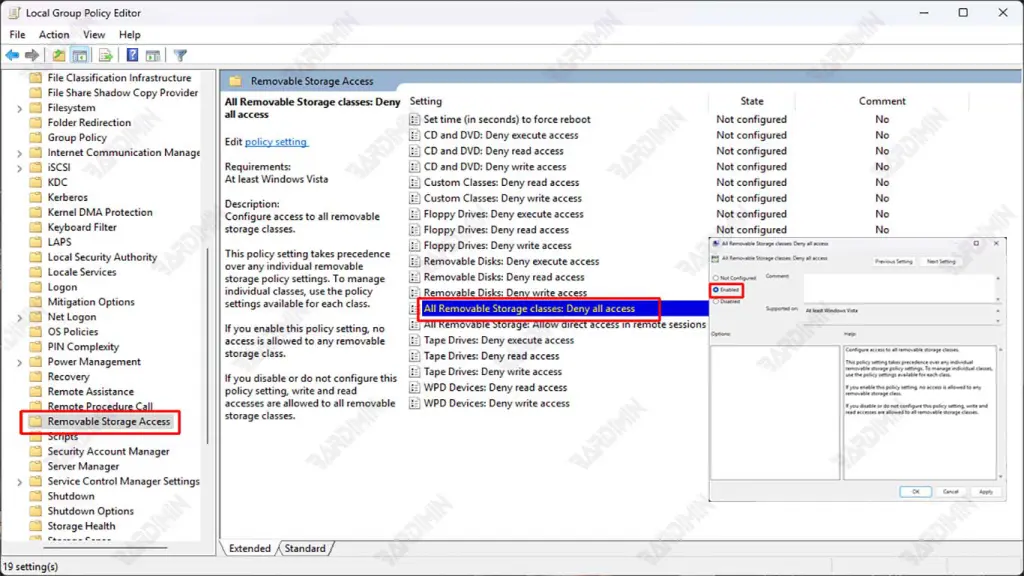Viewport: 1024px width, 576px height.
Task: Open the blue Help toolbar icon
Action: click(132, 56)
